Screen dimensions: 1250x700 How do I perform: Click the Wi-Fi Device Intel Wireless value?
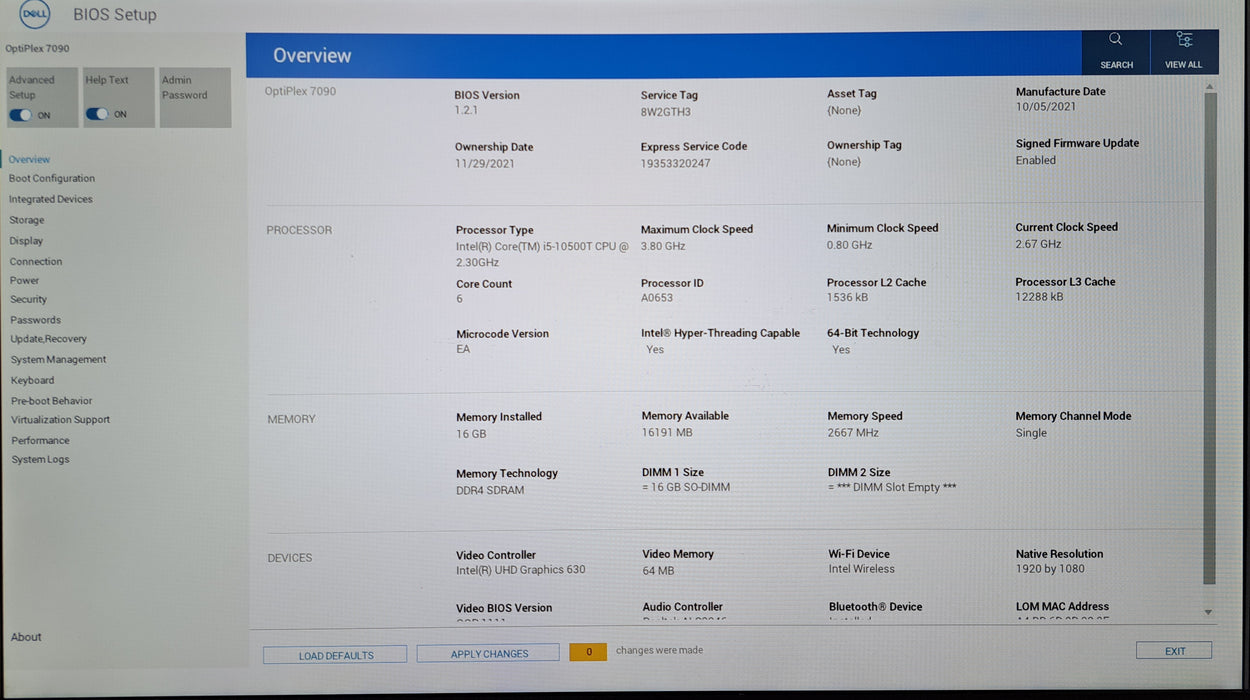[x=862, y=569]
